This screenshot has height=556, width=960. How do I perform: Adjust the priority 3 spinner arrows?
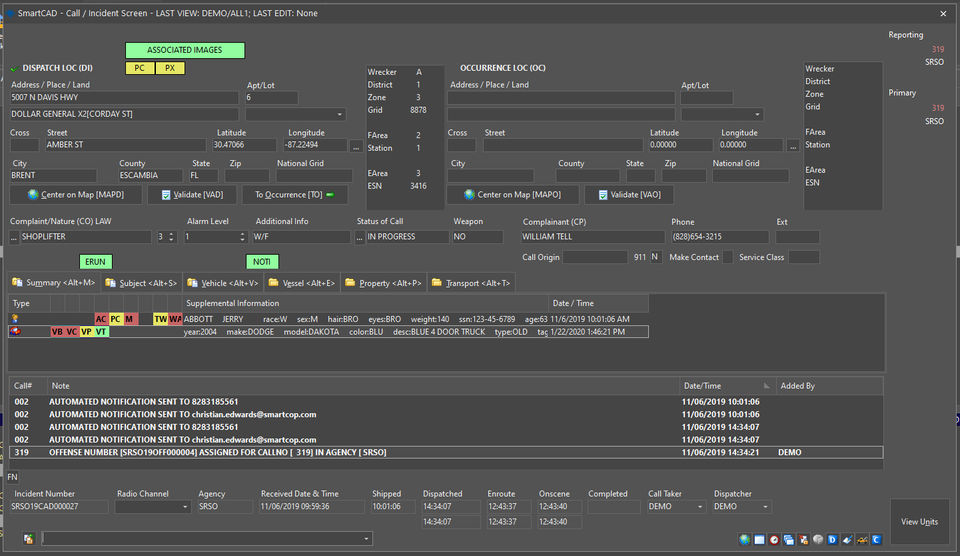tap(171, 237)
